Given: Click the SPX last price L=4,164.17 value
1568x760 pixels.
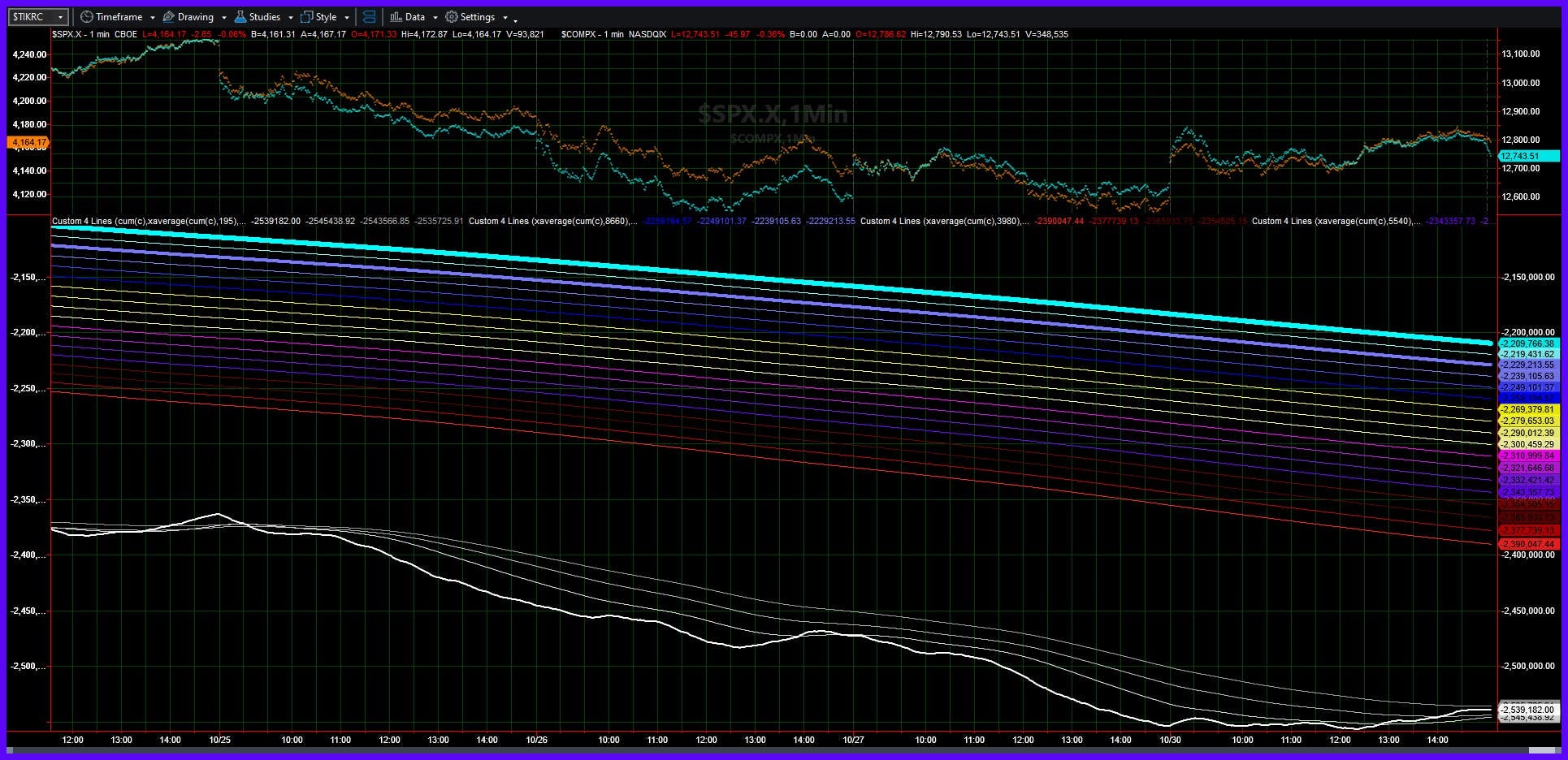Looking at the screenshot, I should click(x=164, y=34).
